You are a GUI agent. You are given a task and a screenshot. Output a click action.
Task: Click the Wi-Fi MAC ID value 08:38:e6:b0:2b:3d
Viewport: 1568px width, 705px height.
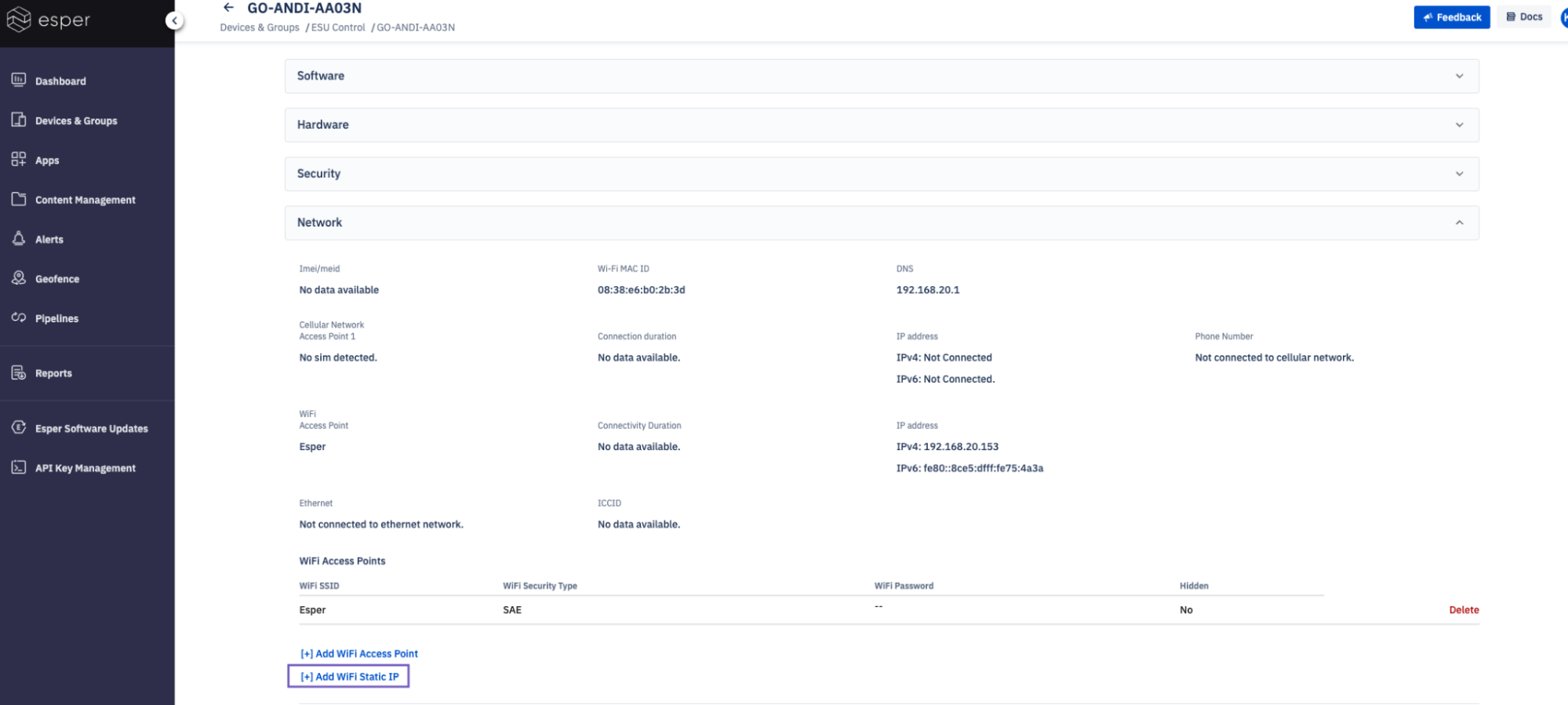tap(641, 289)
